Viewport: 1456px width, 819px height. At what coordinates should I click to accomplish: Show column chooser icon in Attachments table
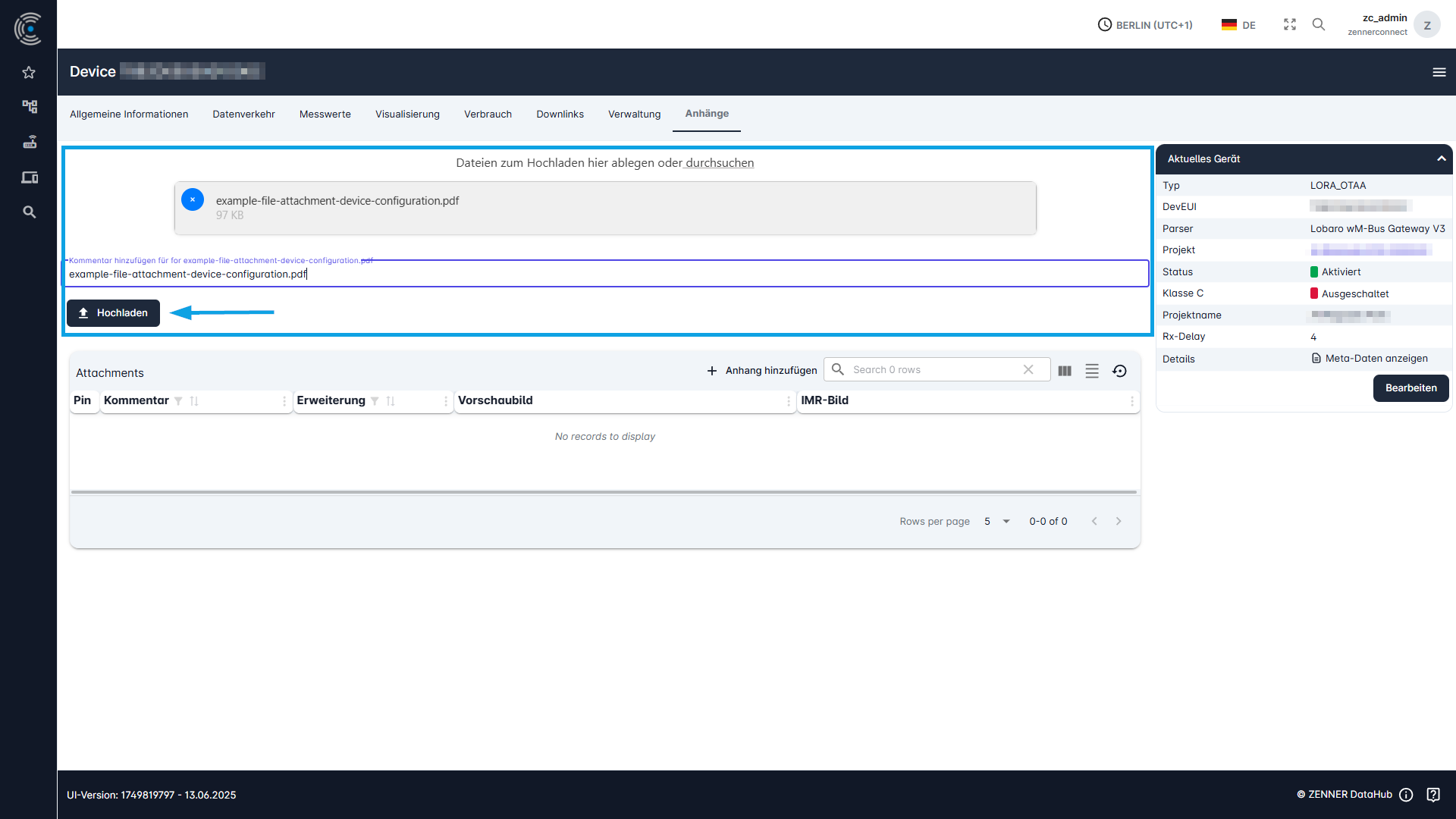point(1065,371)
